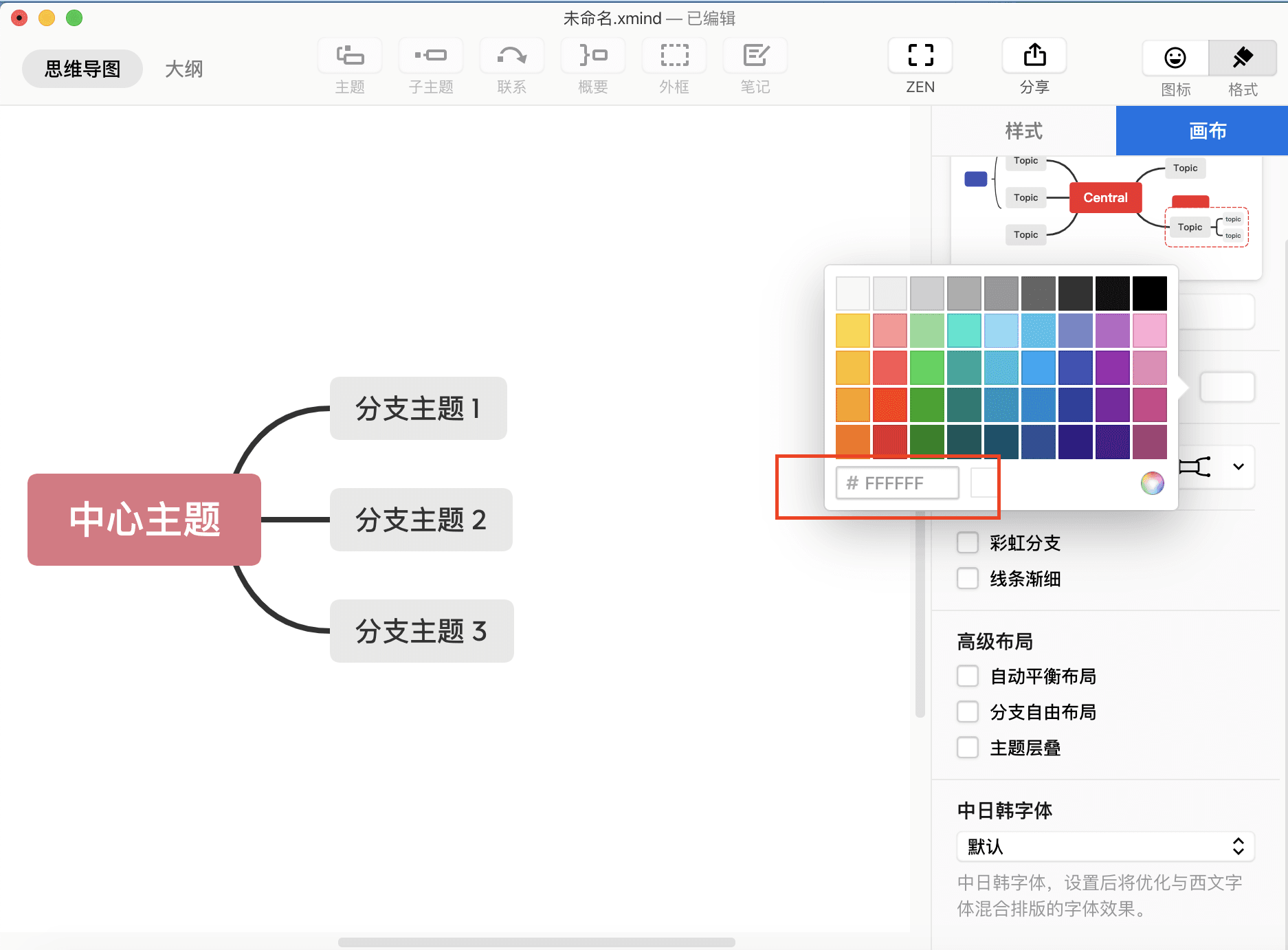Screen dimensions: 1288x950
Task: Click the 中日韩字体 section heading
Action: 1004,810
